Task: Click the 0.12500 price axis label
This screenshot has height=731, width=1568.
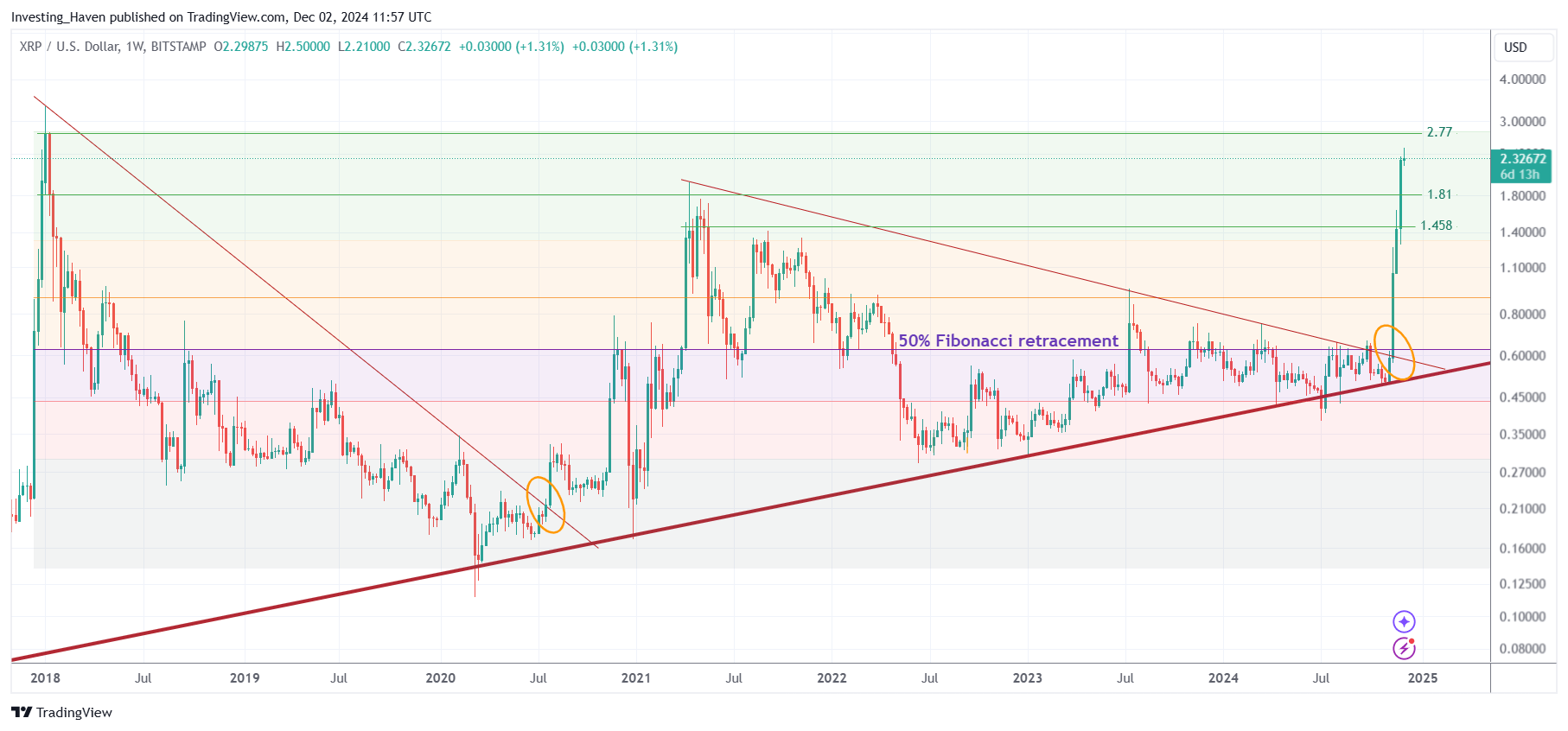Action: 1522,584
